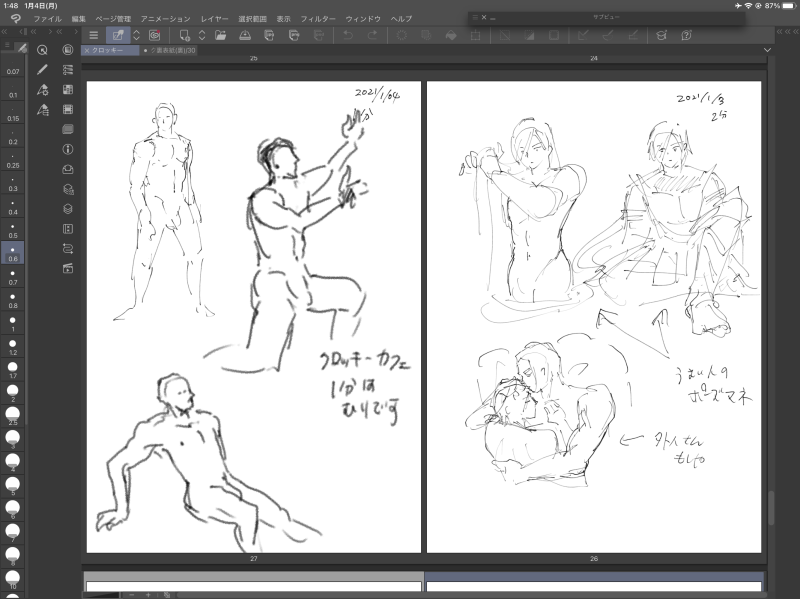This screenshot has width=800, height=599.
Task: Open the フィルター menu
Action: [318, 19]
